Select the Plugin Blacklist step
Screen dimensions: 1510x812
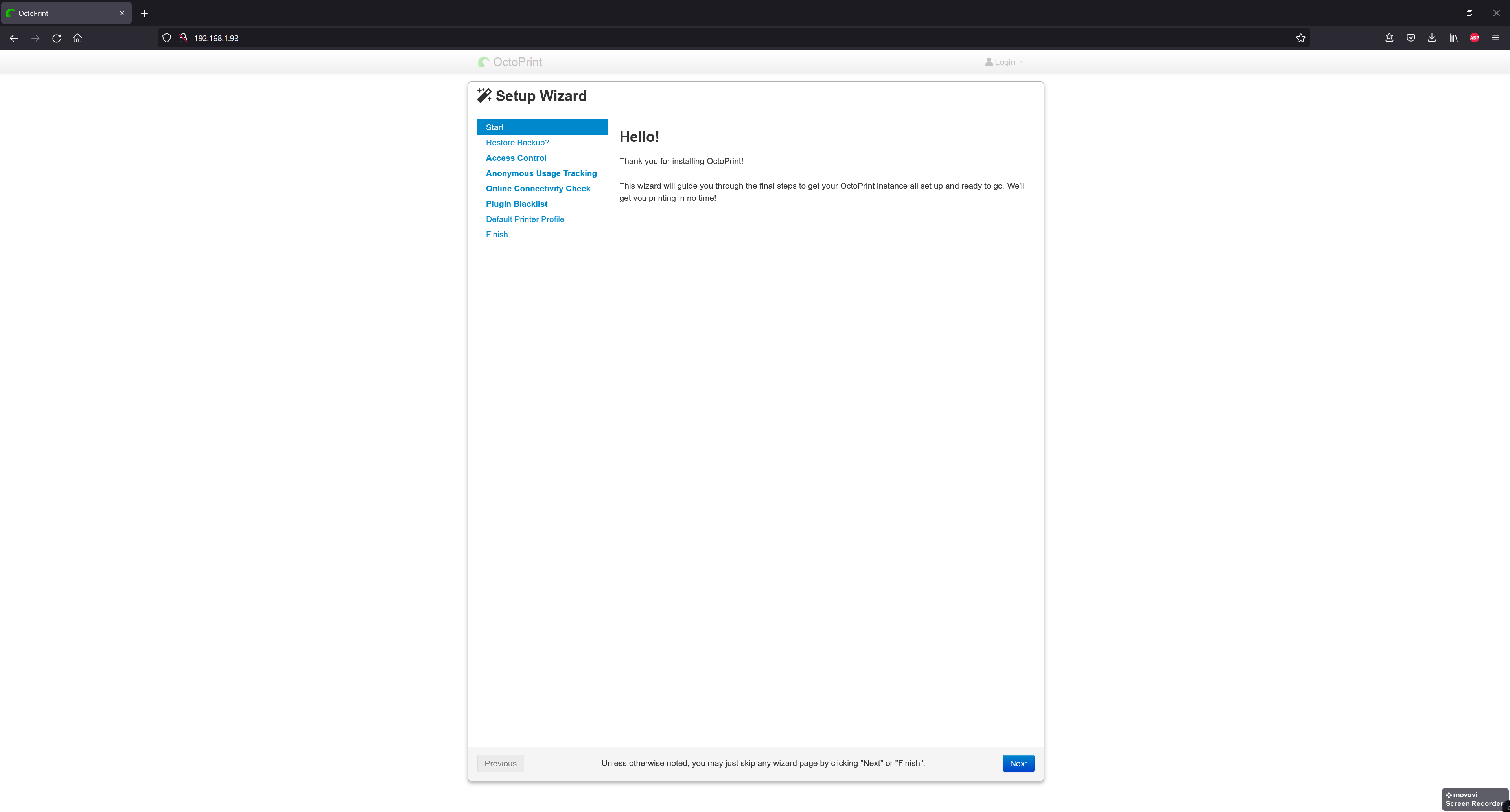[516, 203]
